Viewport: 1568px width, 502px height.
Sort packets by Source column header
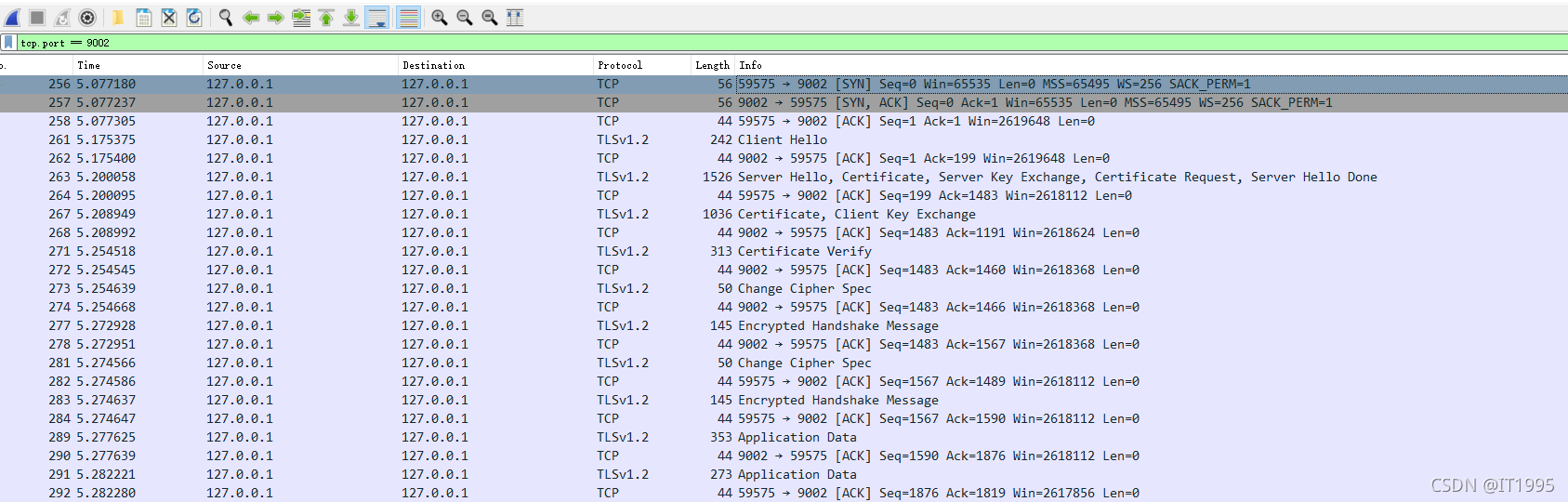[300, 65]
